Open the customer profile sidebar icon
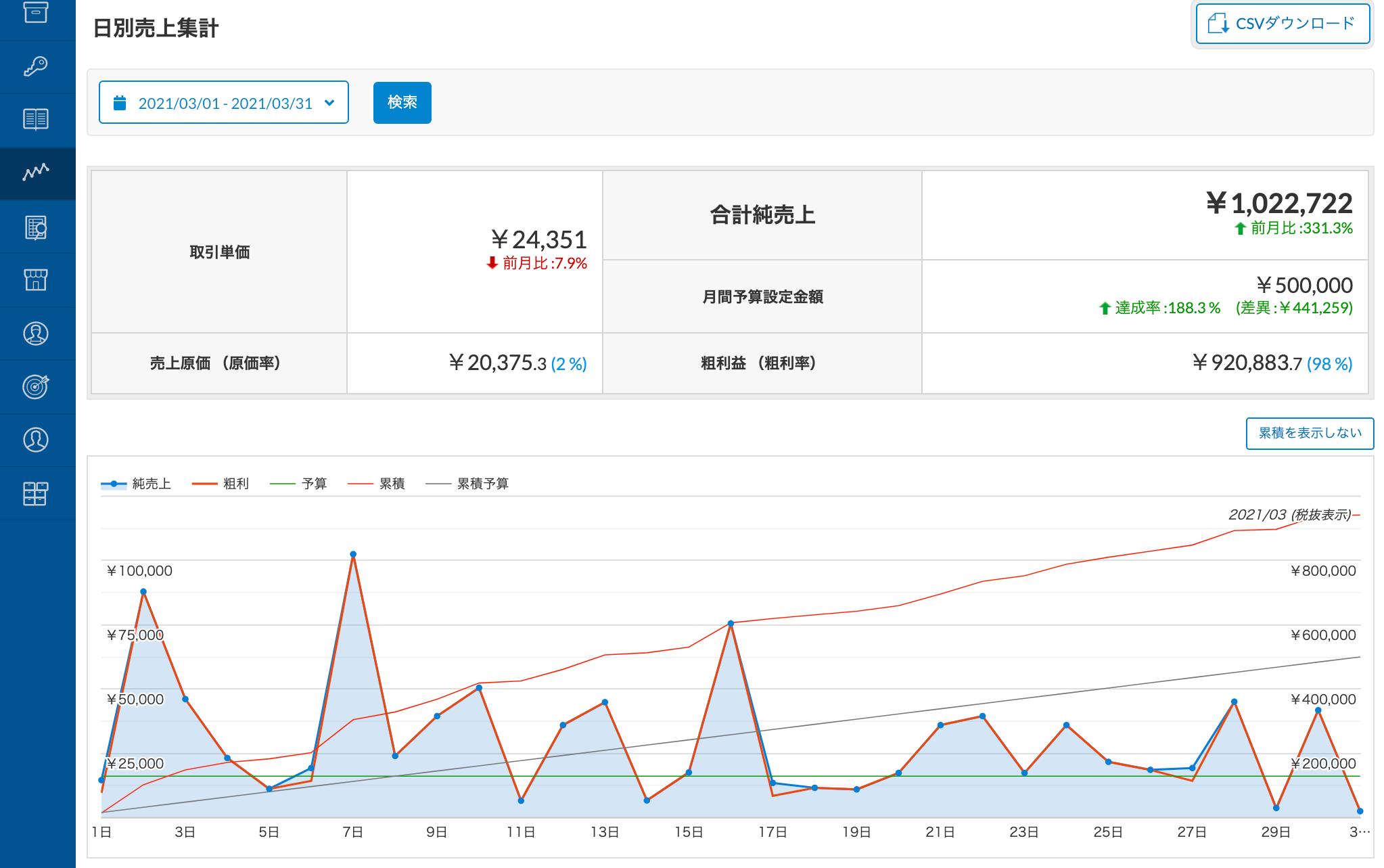 click(x=36, y=334)
